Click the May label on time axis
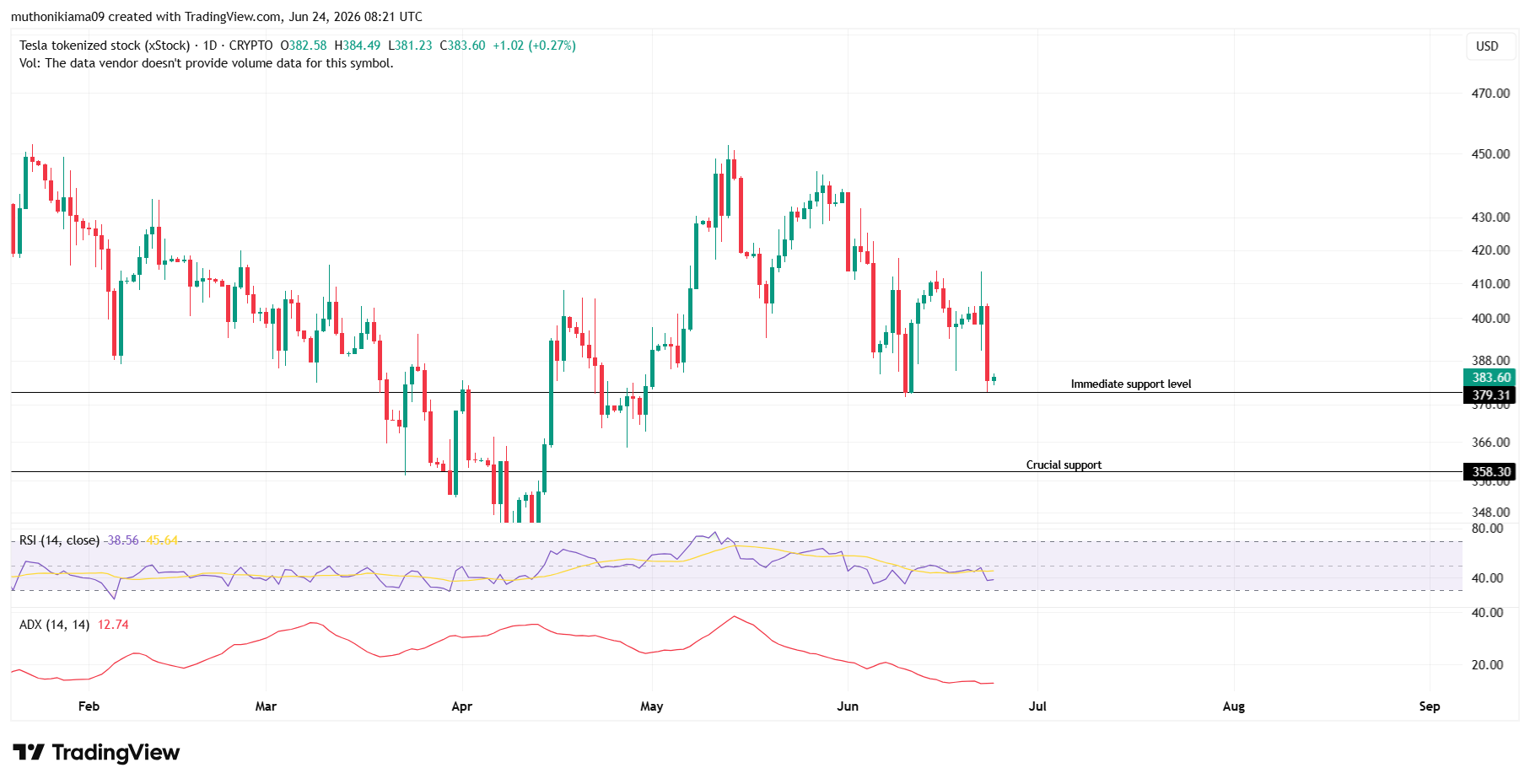 [651, 706]
